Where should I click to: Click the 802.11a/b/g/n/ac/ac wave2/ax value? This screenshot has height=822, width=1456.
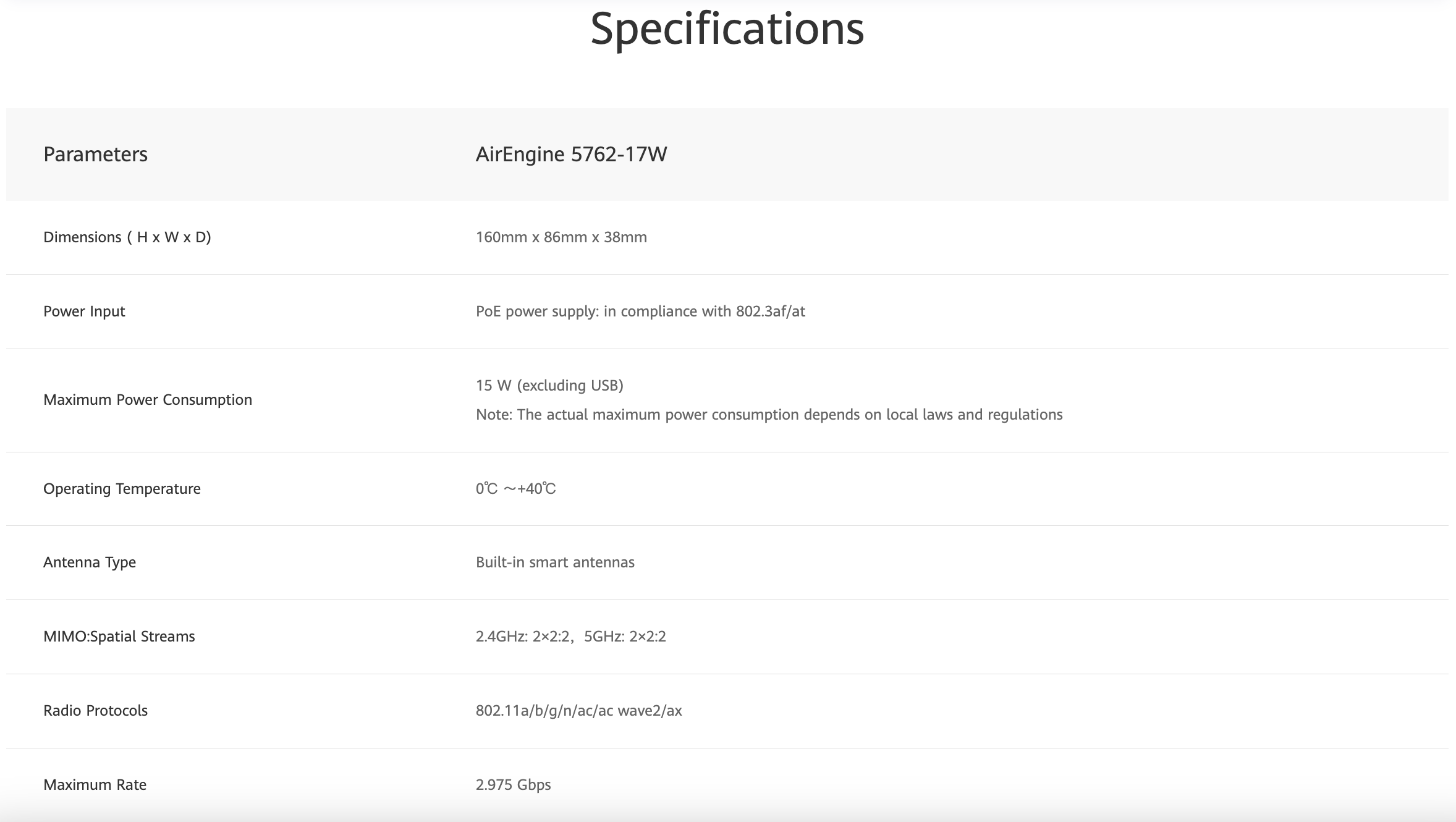(578, 711)
